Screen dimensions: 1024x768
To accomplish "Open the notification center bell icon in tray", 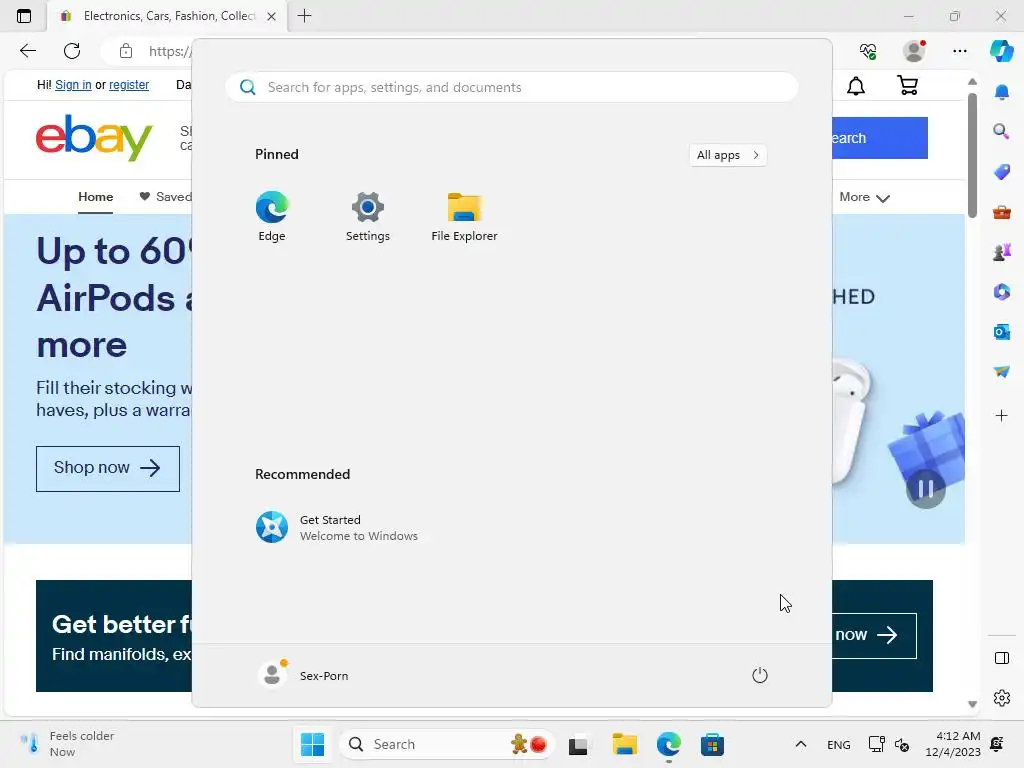I will (997, 744).
